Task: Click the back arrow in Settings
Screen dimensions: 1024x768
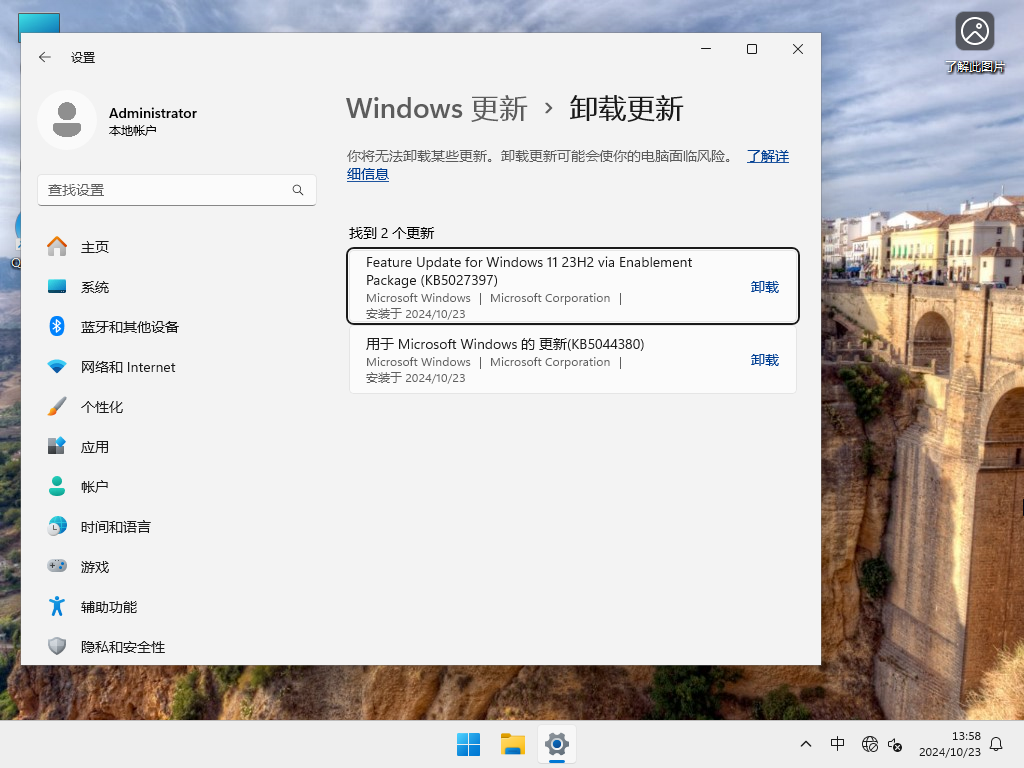Action: coord(44,57)
